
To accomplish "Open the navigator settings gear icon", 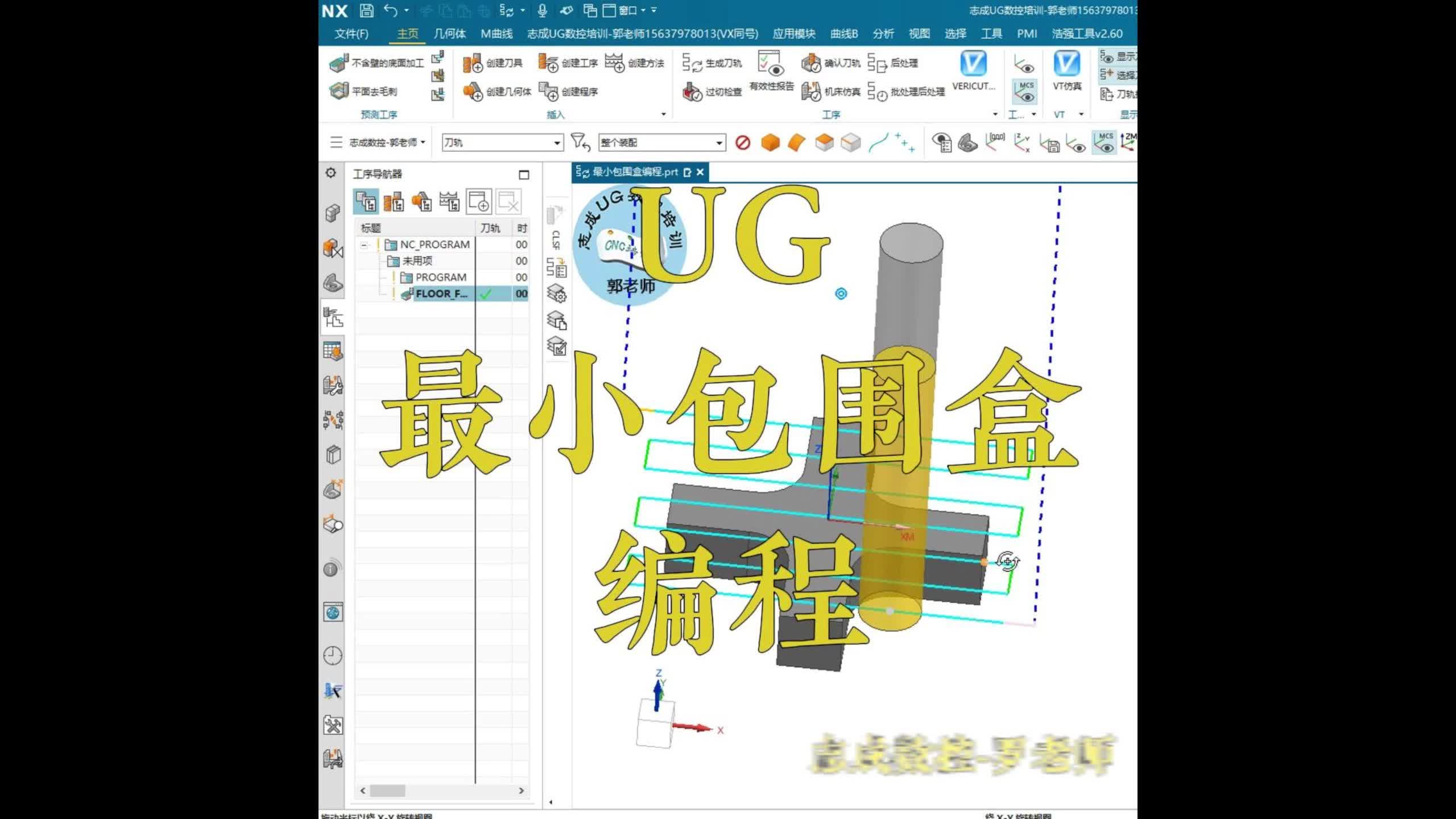I will coord(330,173).
